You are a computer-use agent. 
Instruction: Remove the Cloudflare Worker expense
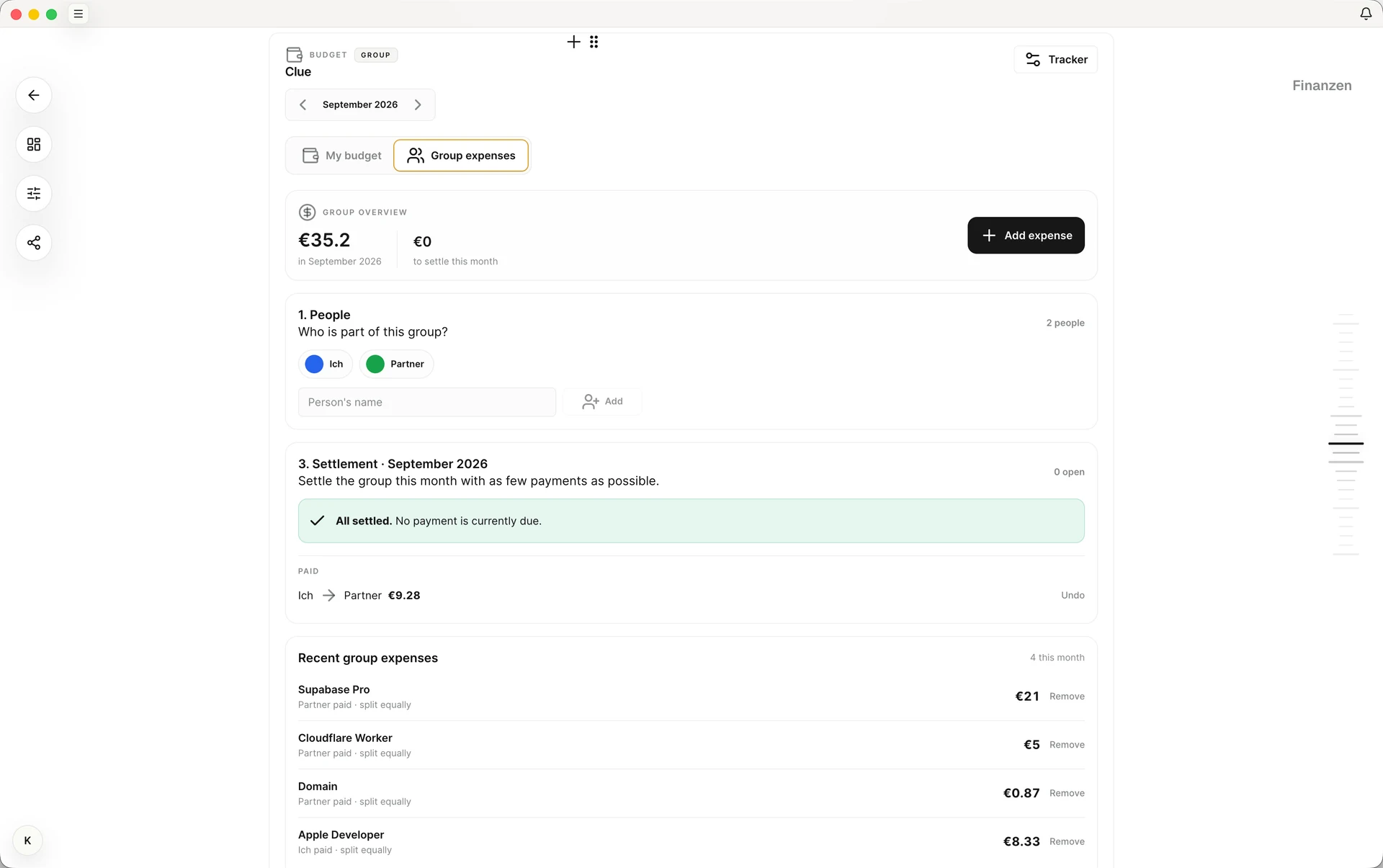click(1067, 745)
